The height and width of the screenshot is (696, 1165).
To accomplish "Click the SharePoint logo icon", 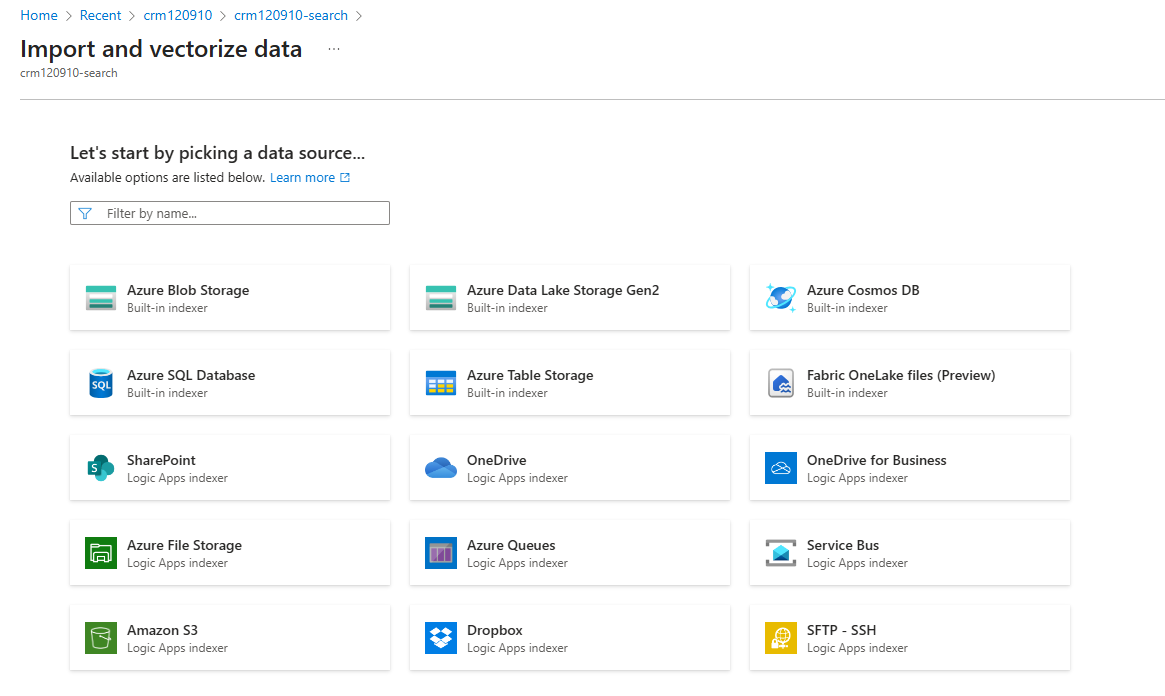I will pos(100,468).
